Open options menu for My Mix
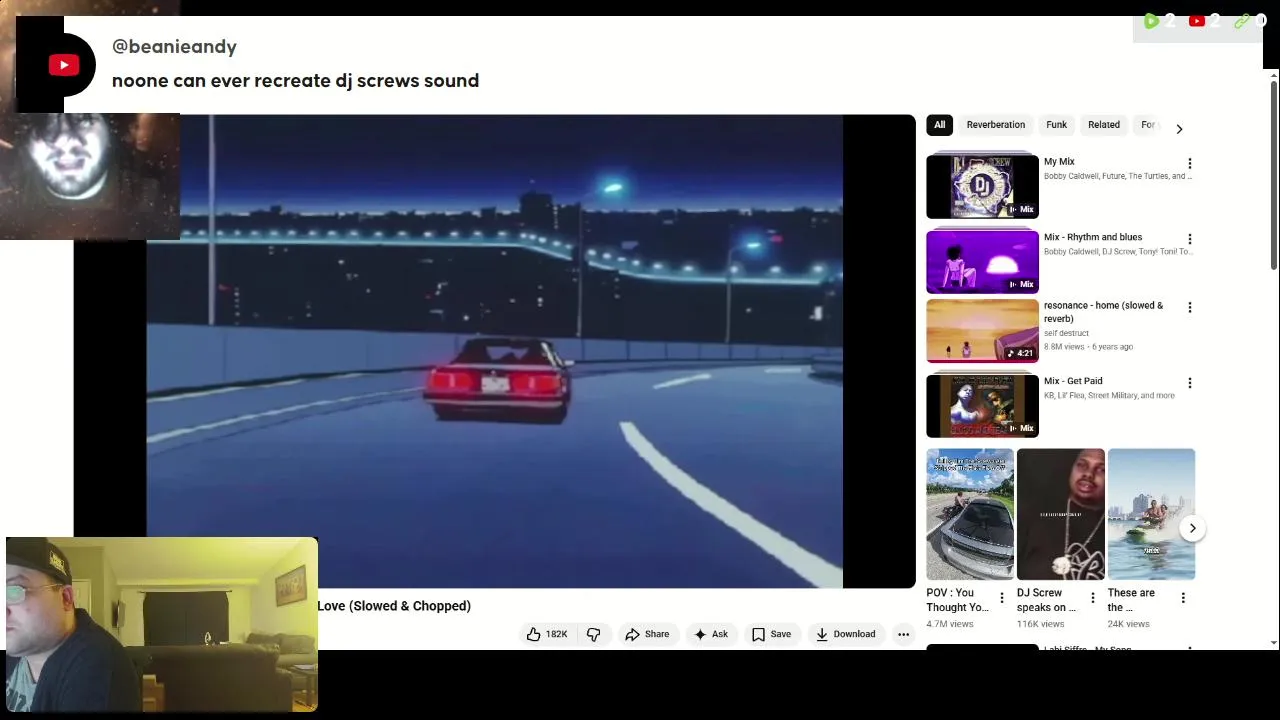This screenshot has height=720, width=1280. coord(1189,163)
